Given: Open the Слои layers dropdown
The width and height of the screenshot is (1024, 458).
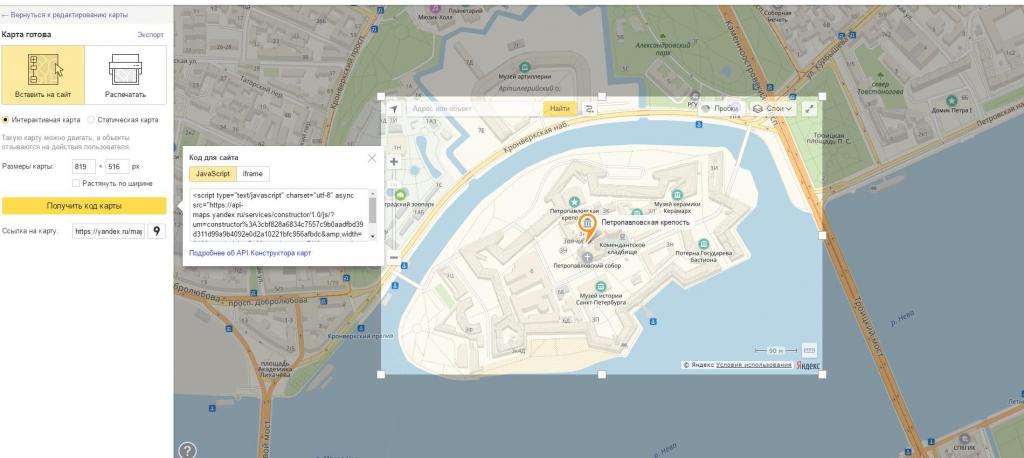Looking at the screenshot, I should [x=773, y=109].
